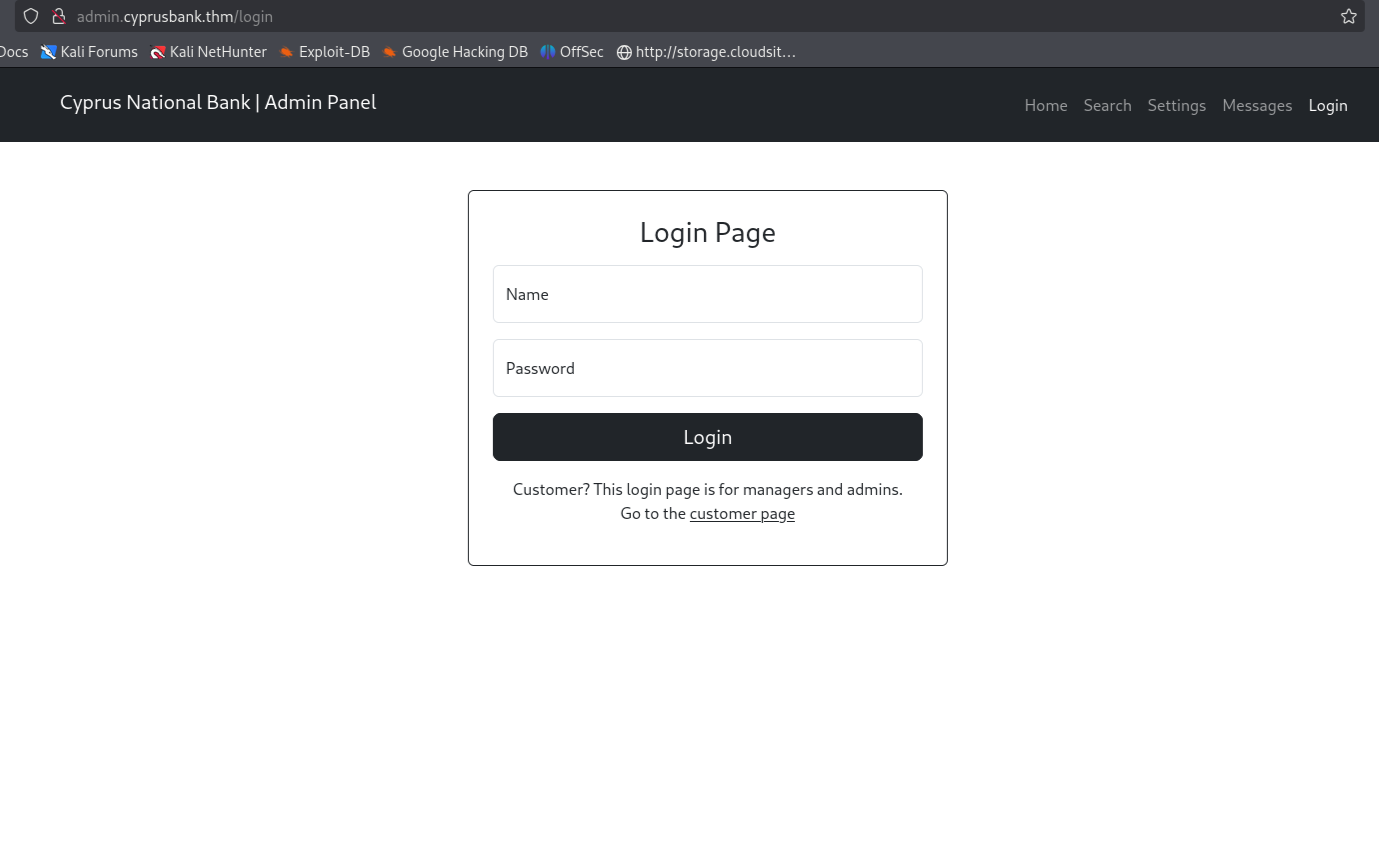Screen dimensions: 1379x866
Task: Focus the Password input field
Action: (x=708, y=368)
